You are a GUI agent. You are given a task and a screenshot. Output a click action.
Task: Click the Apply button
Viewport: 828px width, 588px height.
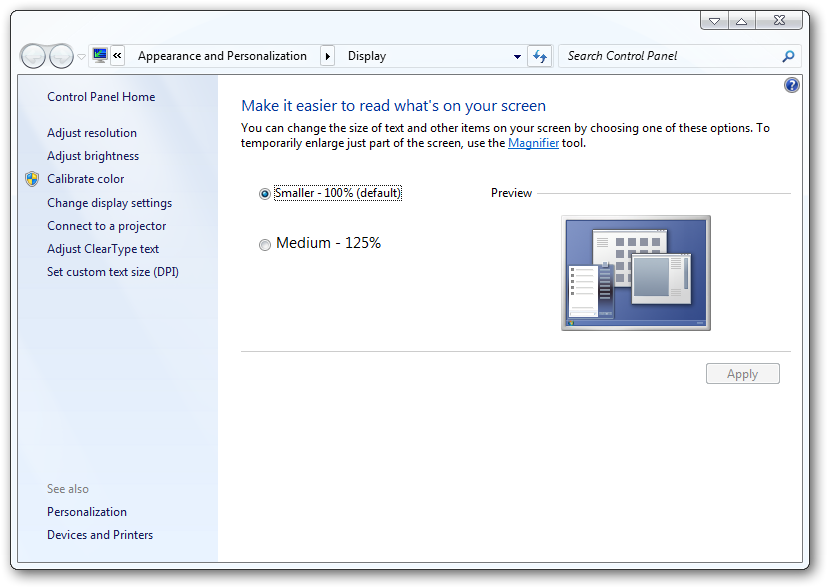click(742, 374)
